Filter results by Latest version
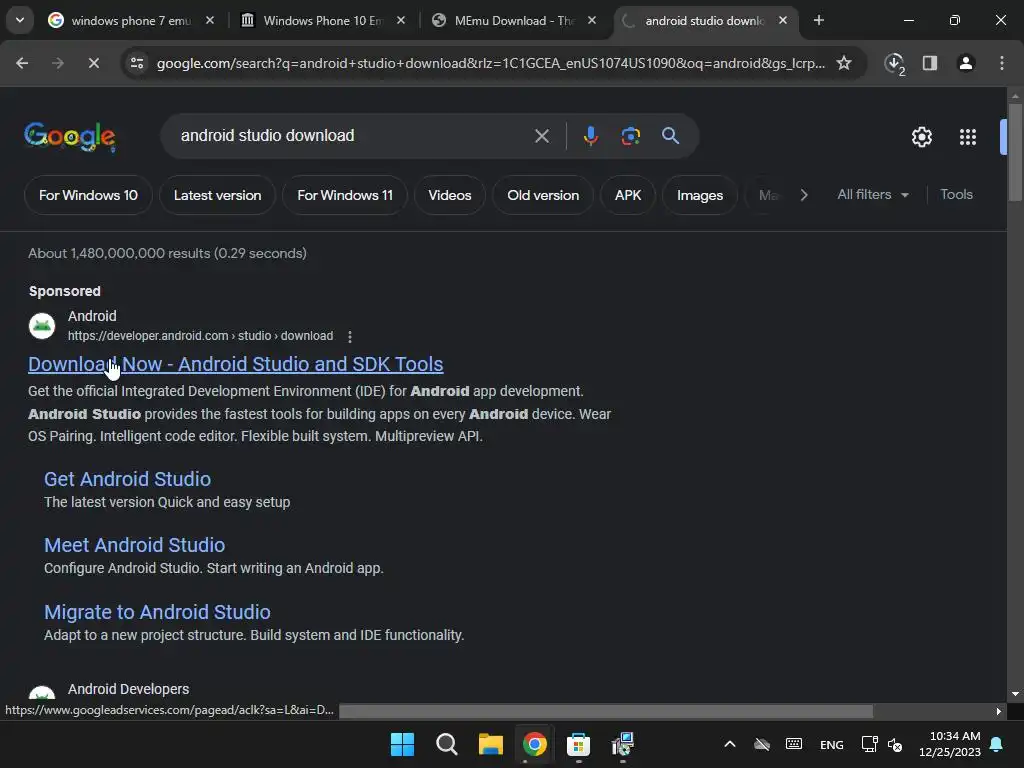The height and width of the screenshot is (768, 1024). pos(217,195)
